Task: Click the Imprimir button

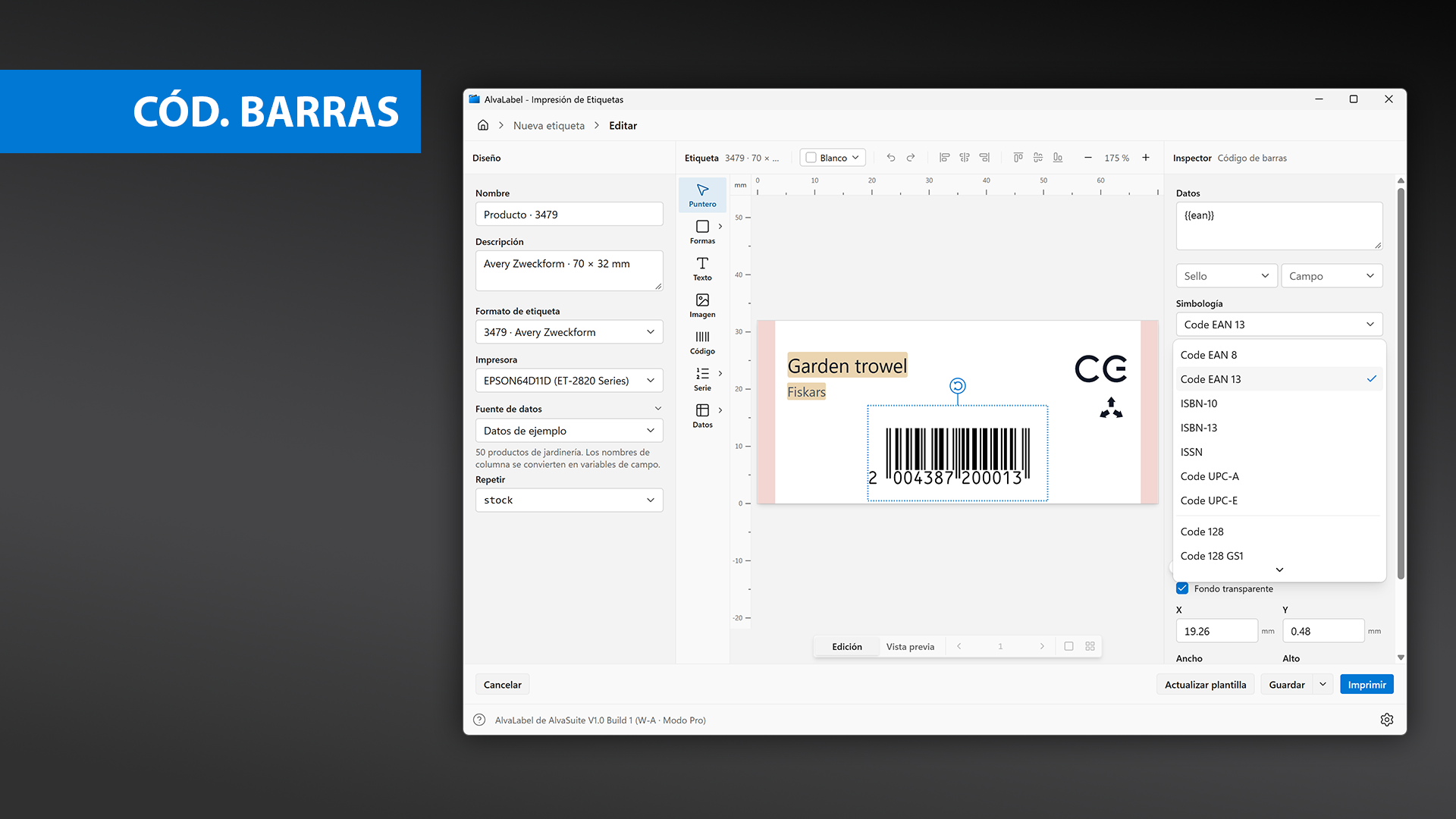Action: pyautogui.click(x=1367, y=684)
